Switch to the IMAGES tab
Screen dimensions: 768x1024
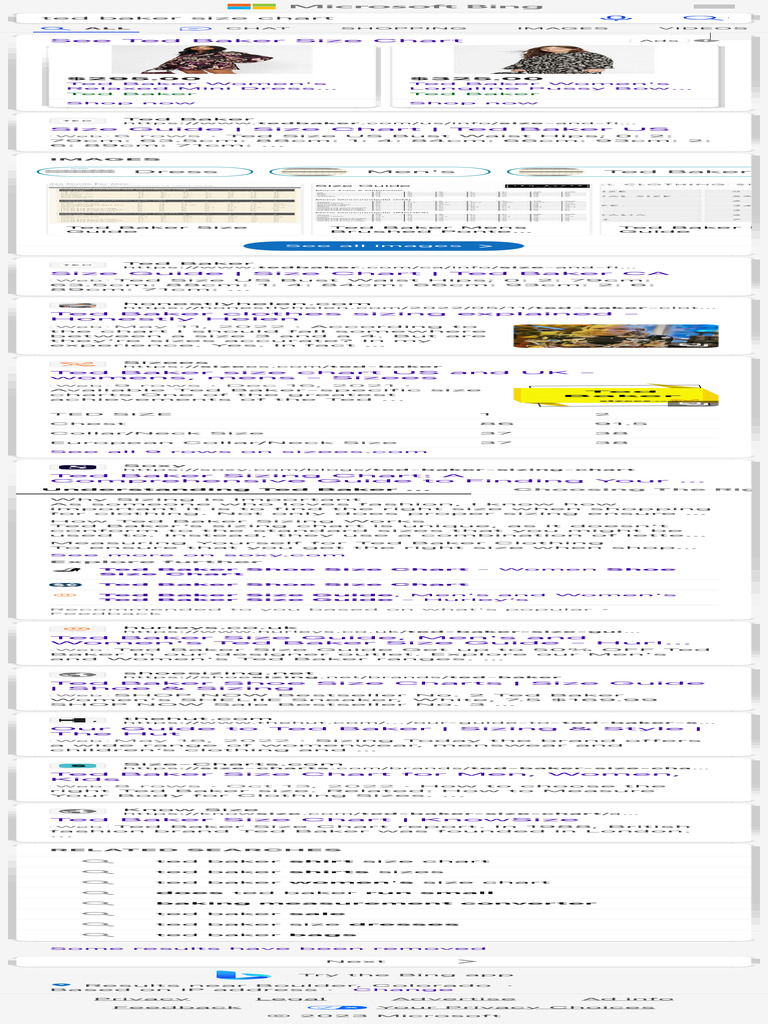coord(562,29)
